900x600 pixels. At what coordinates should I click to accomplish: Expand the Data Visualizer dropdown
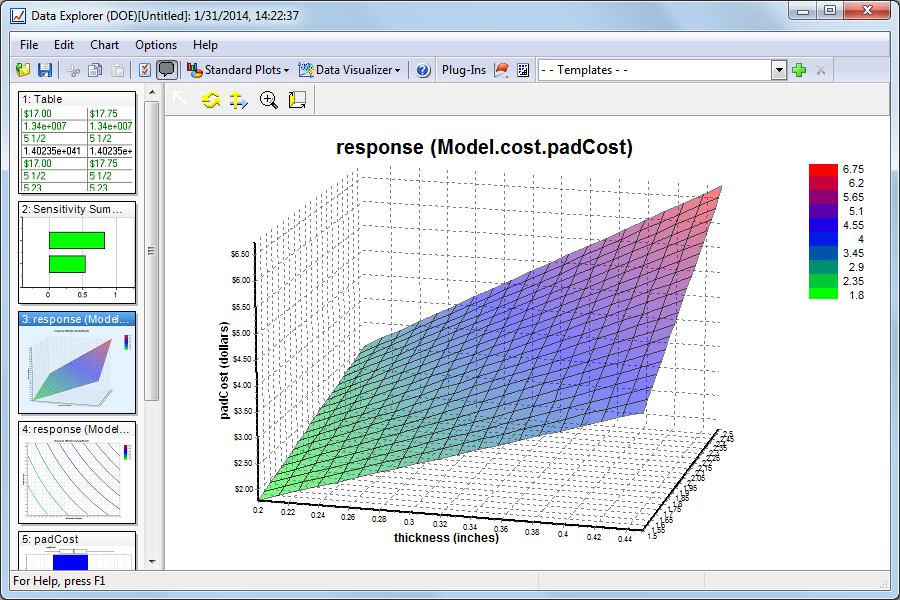350,70
